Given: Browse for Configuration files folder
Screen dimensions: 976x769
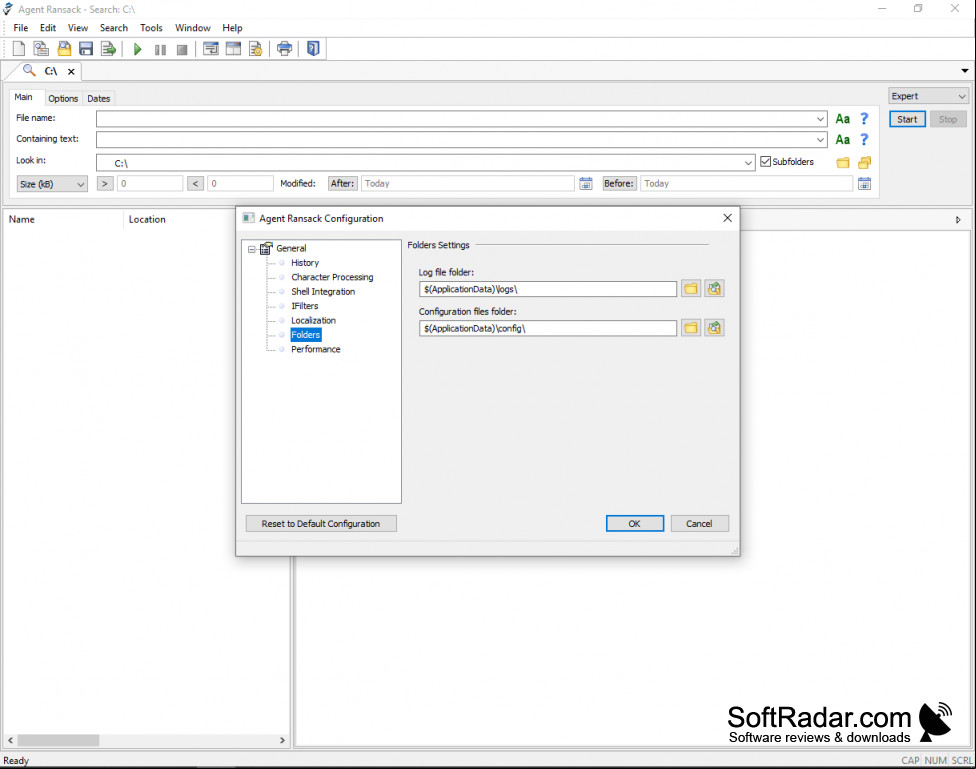Looking at the screenshot, I should pyautogui.click(x=691, y=328).
